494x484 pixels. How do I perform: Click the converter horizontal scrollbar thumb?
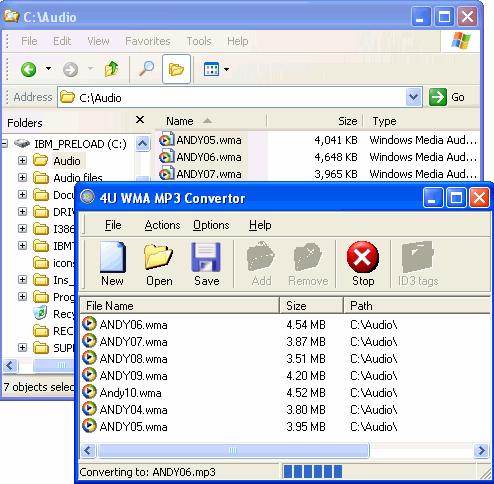click(233, 450)
